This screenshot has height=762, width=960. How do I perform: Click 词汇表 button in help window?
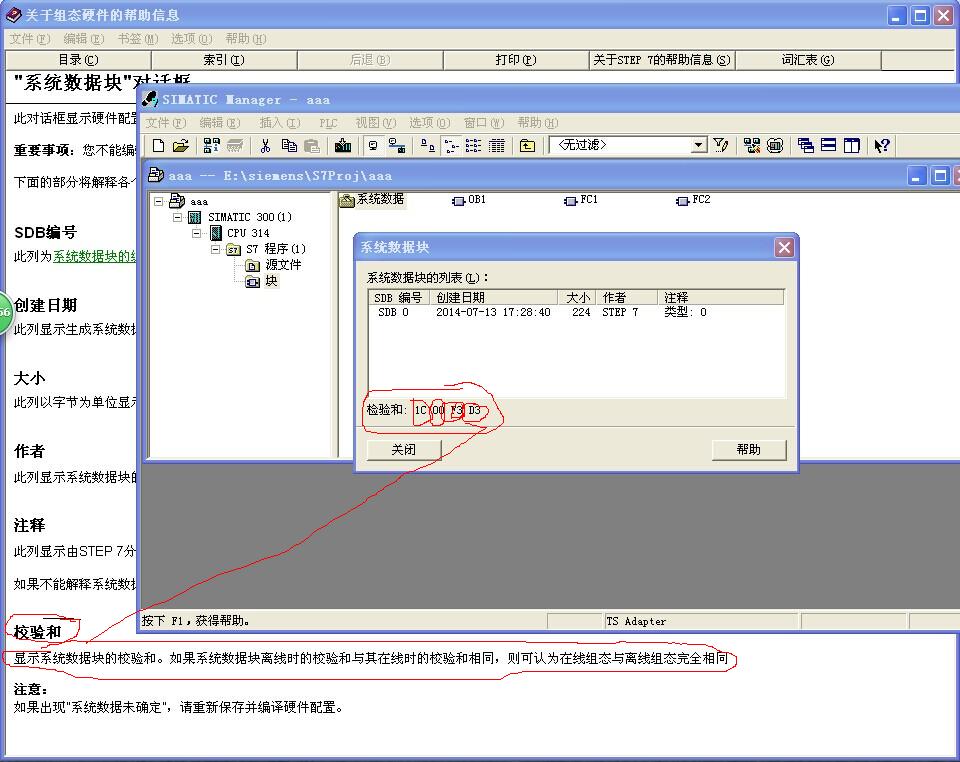808,60
